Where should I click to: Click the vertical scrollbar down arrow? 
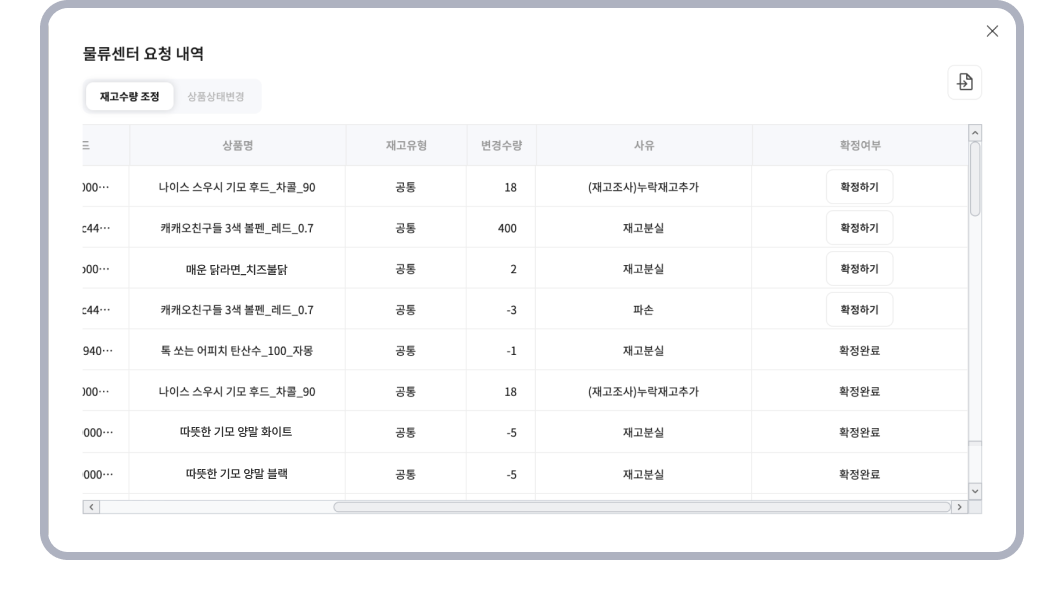click(975, 491)
